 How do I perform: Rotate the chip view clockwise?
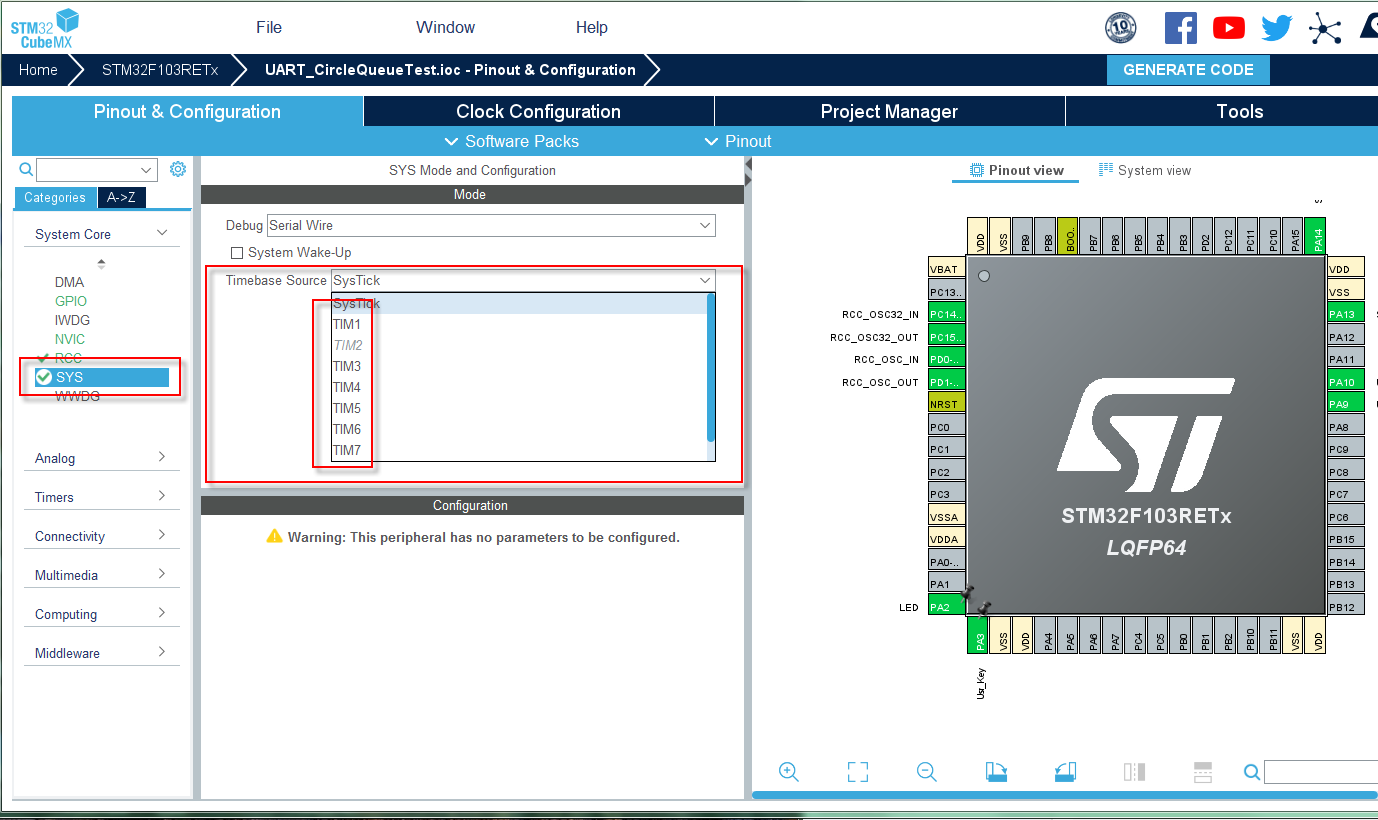[x=996, y=771]
